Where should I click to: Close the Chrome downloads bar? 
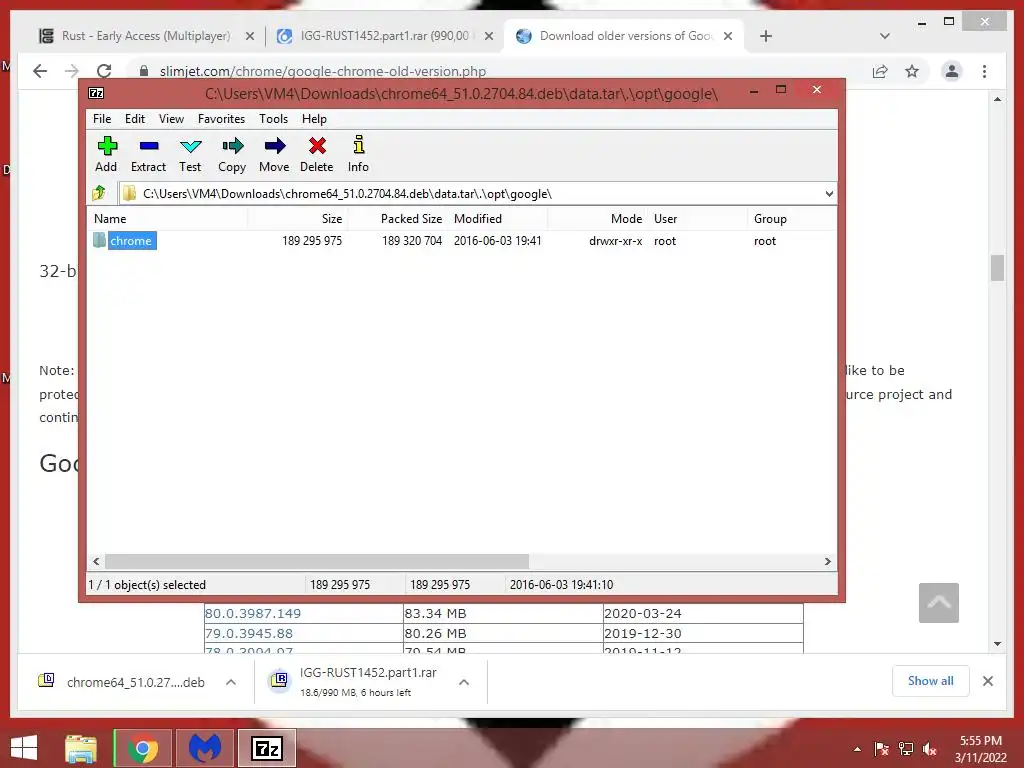[x=988, y=681]
